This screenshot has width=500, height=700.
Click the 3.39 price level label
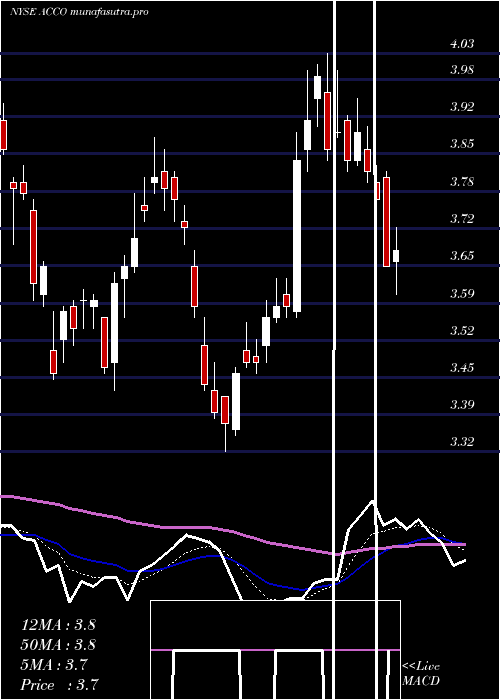pos(462,405)
